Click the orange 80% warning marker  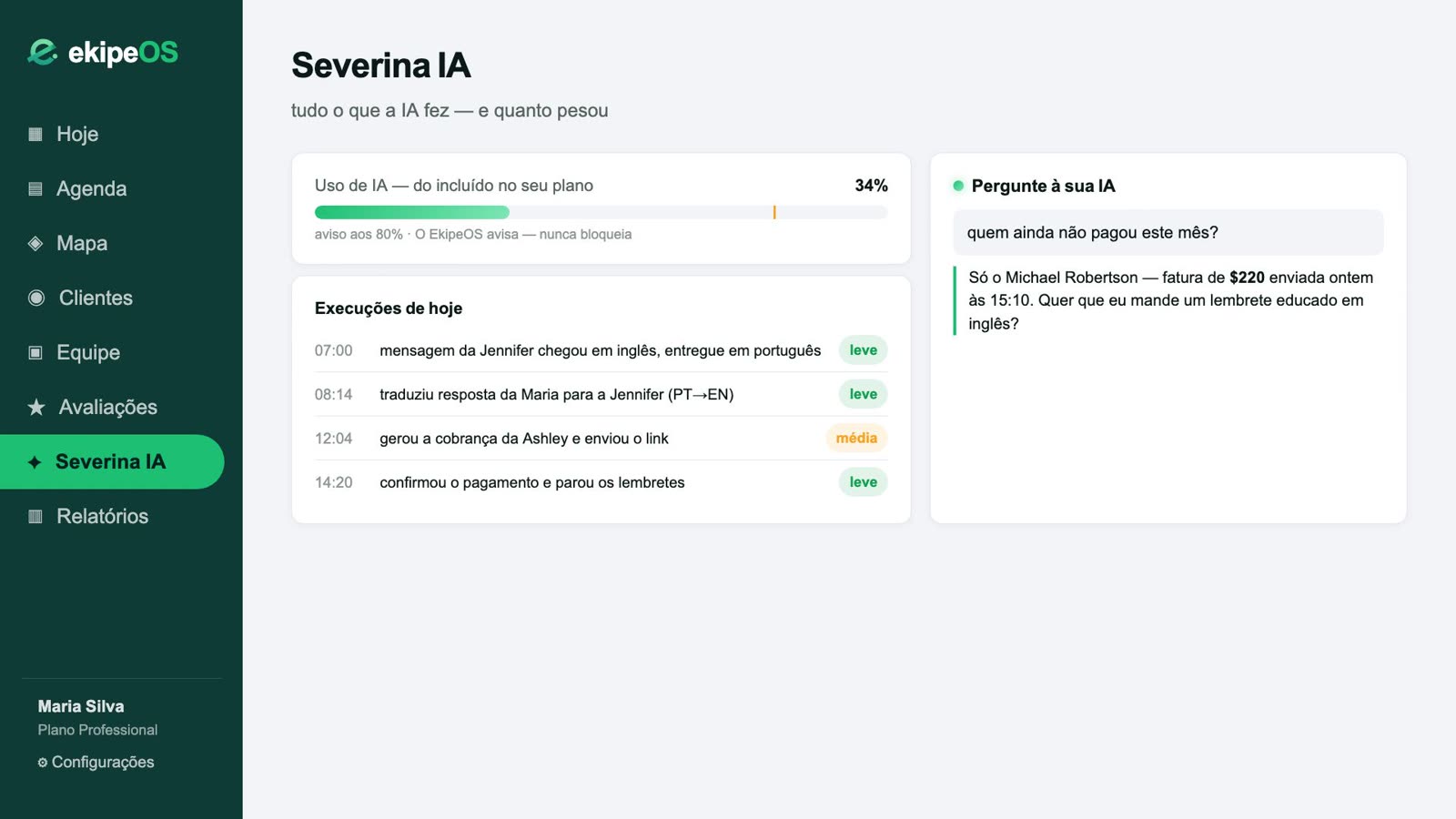(774, 212)
